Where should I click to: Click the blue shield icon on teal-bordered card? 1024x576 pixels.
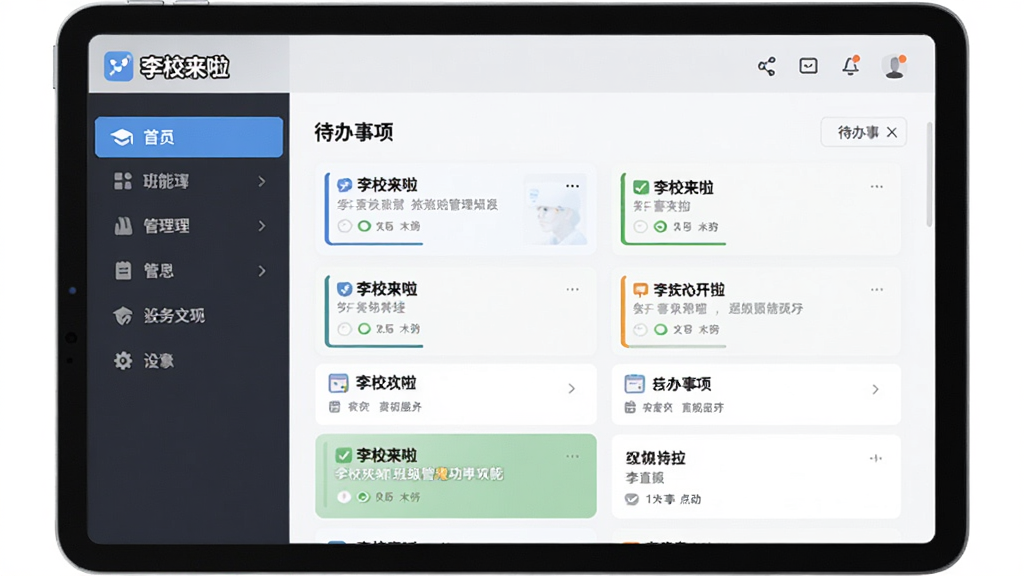pyautogui.click(x=344, y=289)
